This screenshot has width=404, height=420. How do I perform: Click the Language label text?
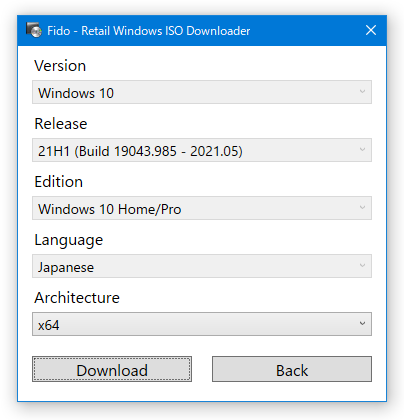[x=69, y=241]
